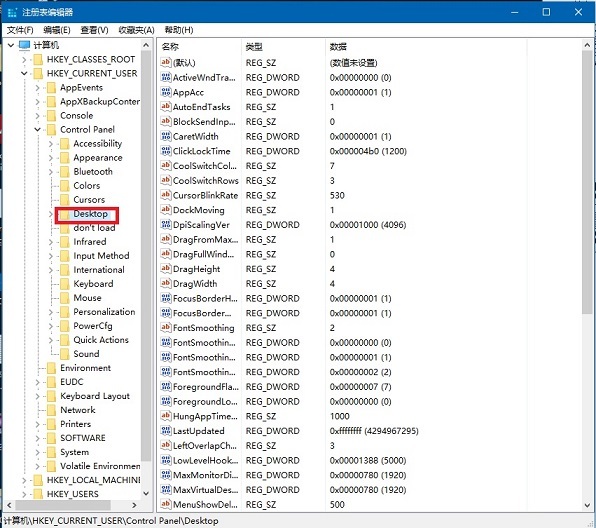This screenshot has height=528, width=596.
Task: Open the 文件(F) menu
Action: pyautogui.click(x=20, y=30)
